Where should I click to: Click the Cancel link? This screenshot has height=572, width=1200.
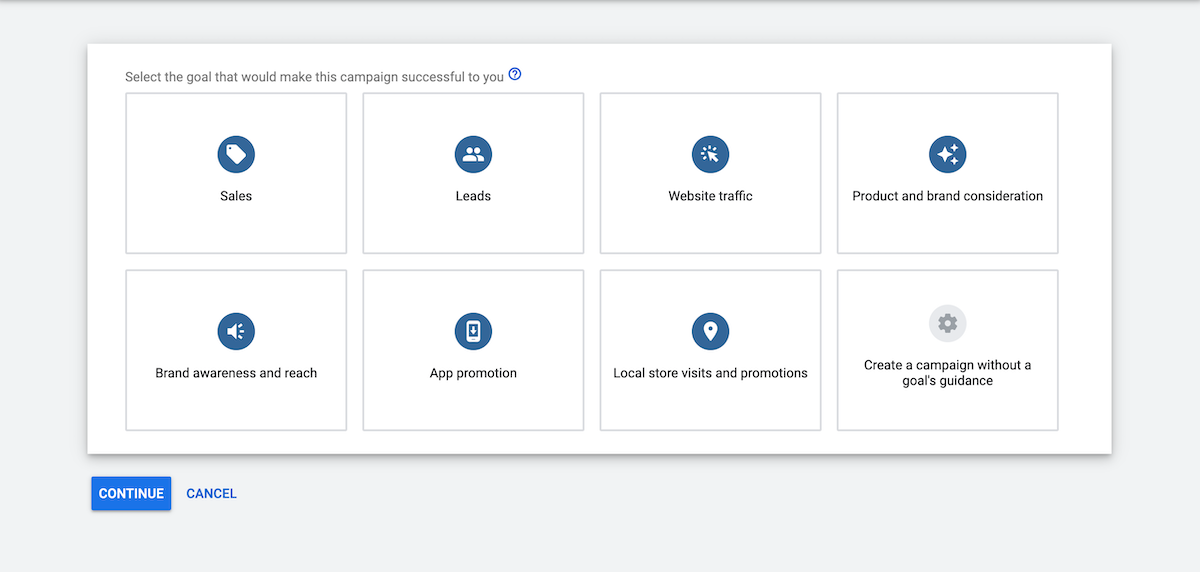coord(211,493)
